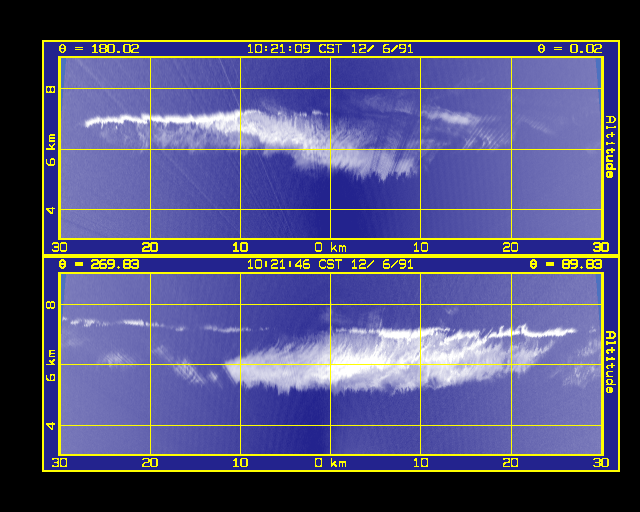
Task: Click the "θ = 180.02" angle label
Action: click(99, 49)
